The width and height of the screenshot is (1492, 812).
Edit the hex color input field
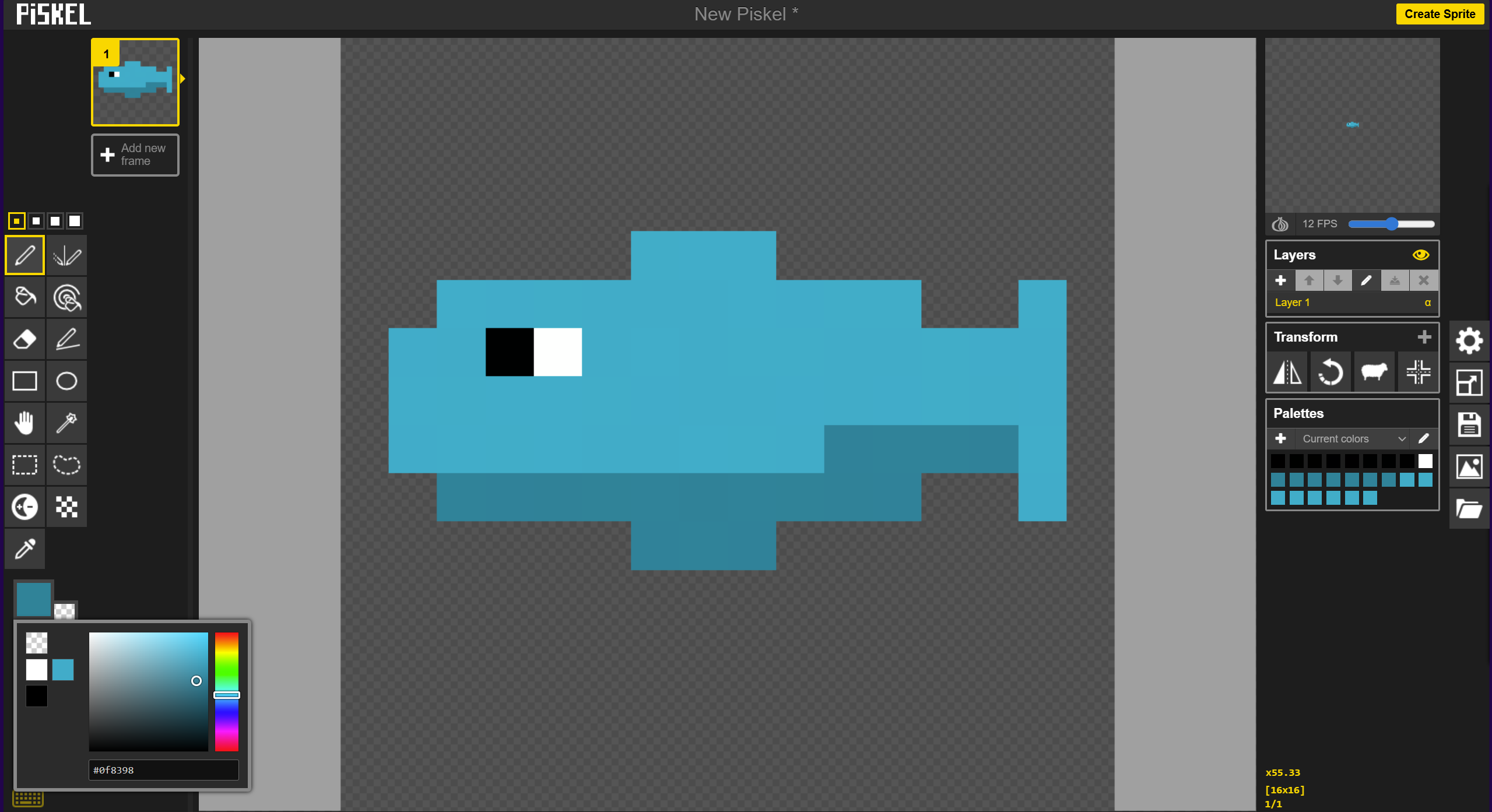pos(163,769)
